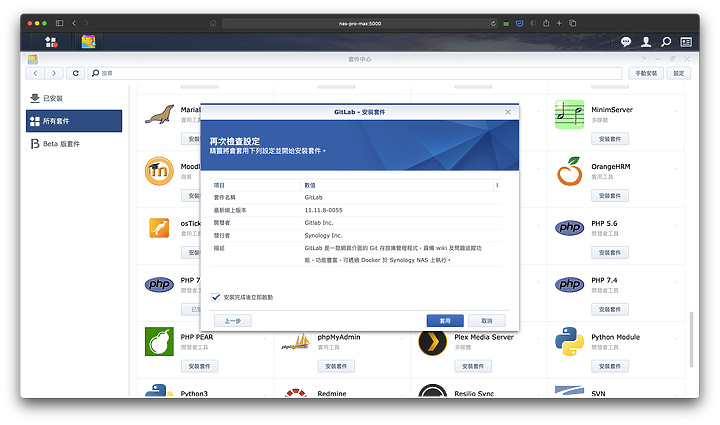Open the DSM main menu icon
The image size is (720, 425).
[51, 42]
